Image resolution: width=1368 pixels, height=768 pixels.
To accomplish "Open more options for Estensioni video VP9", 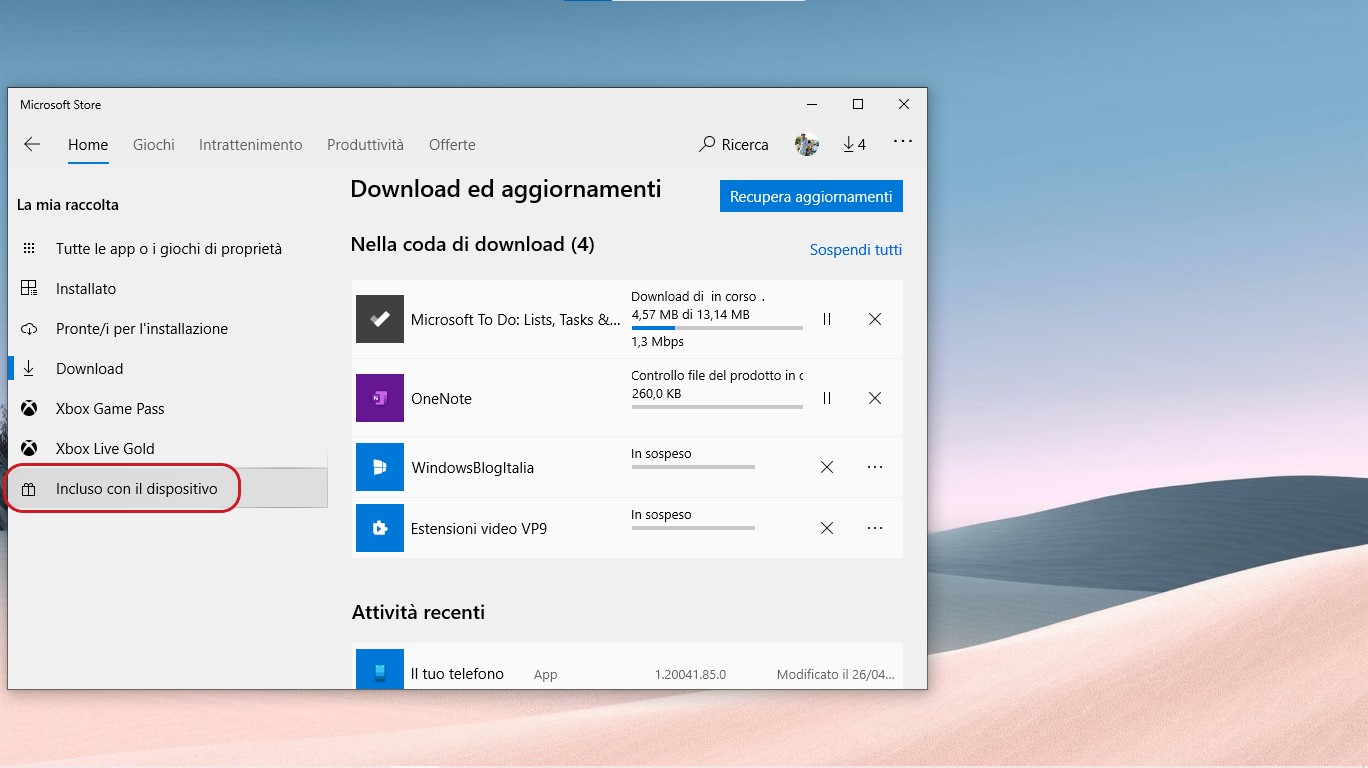I will coord(875,528).
